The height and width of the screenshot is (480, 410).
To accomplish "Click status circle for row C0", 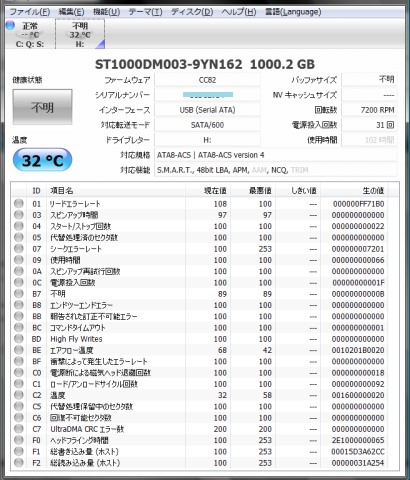I will pos(19,372).
